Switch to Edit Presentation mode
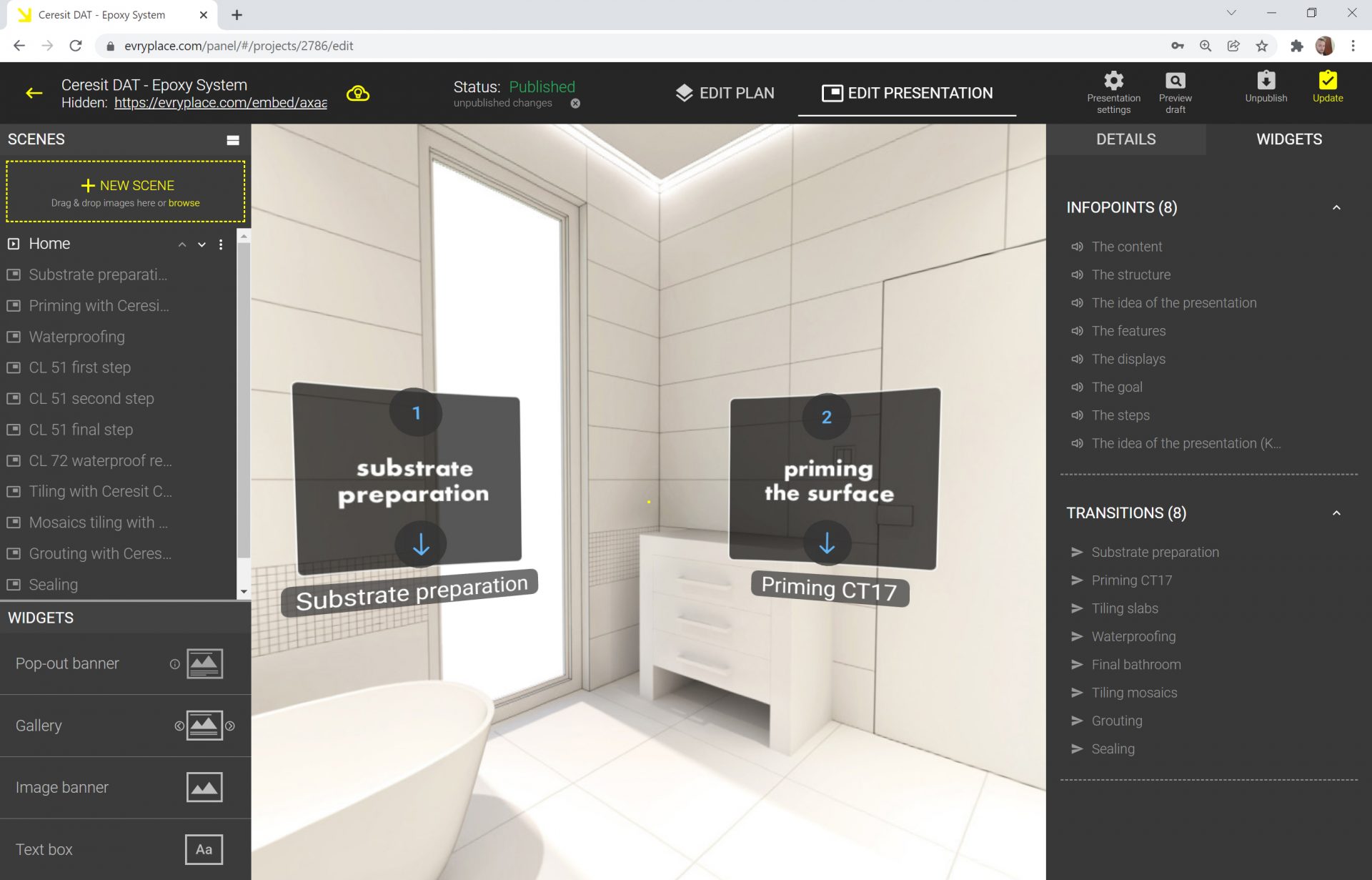Screen dimensions: 1372x880 point(907,93)
